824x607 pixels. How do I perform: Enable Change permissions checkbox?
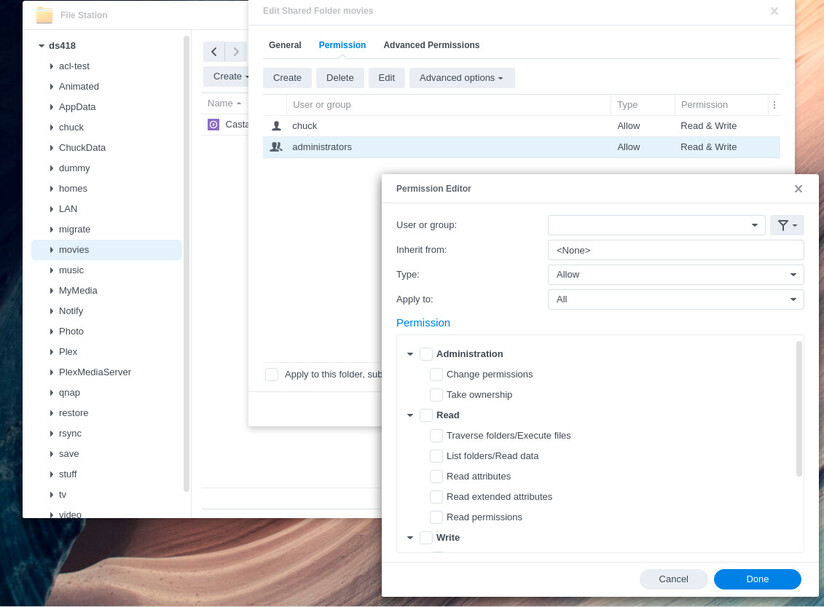pyautogui.click(x=436, y=374)
